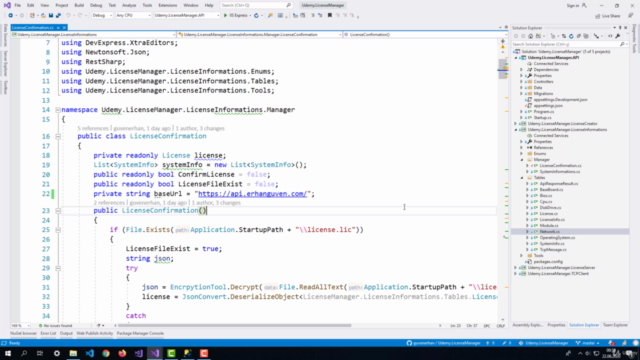Click the navigate backward toolbar icon
640x360 pixels.
point(11,16)
